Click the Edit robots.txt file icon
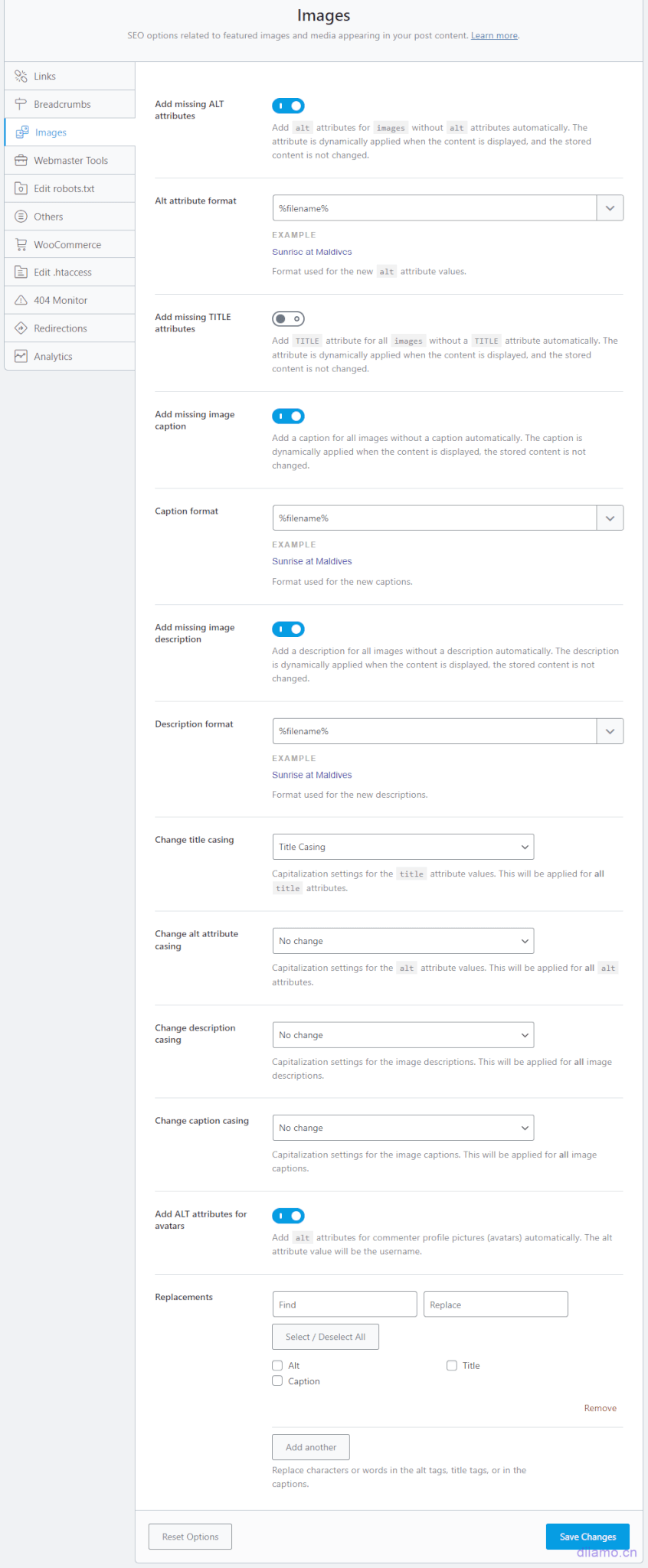The image size is (648, 1568). (21, 188)
